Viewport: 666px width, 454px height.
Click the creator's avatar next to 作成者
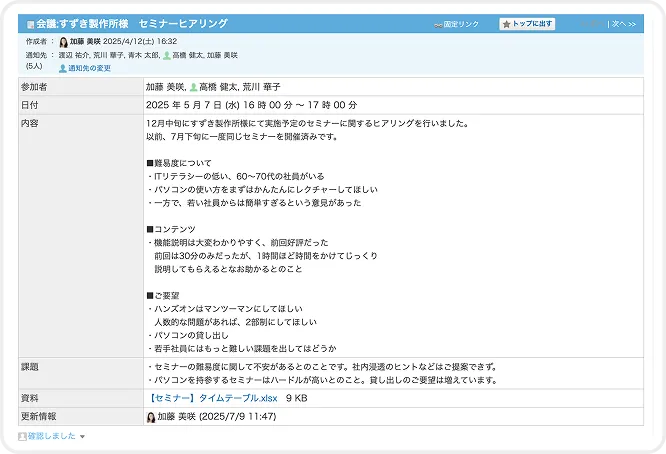(x=64, y=42)
